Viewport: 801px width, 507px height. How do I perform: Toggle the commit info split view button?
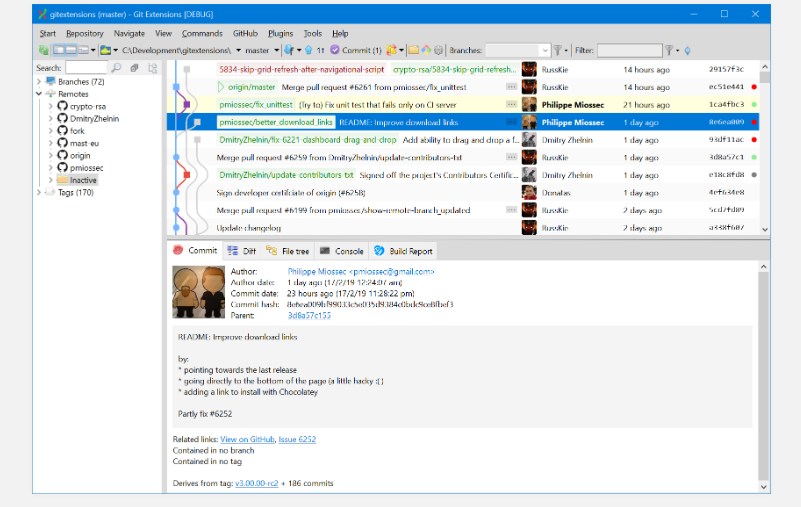coord(71,50)
